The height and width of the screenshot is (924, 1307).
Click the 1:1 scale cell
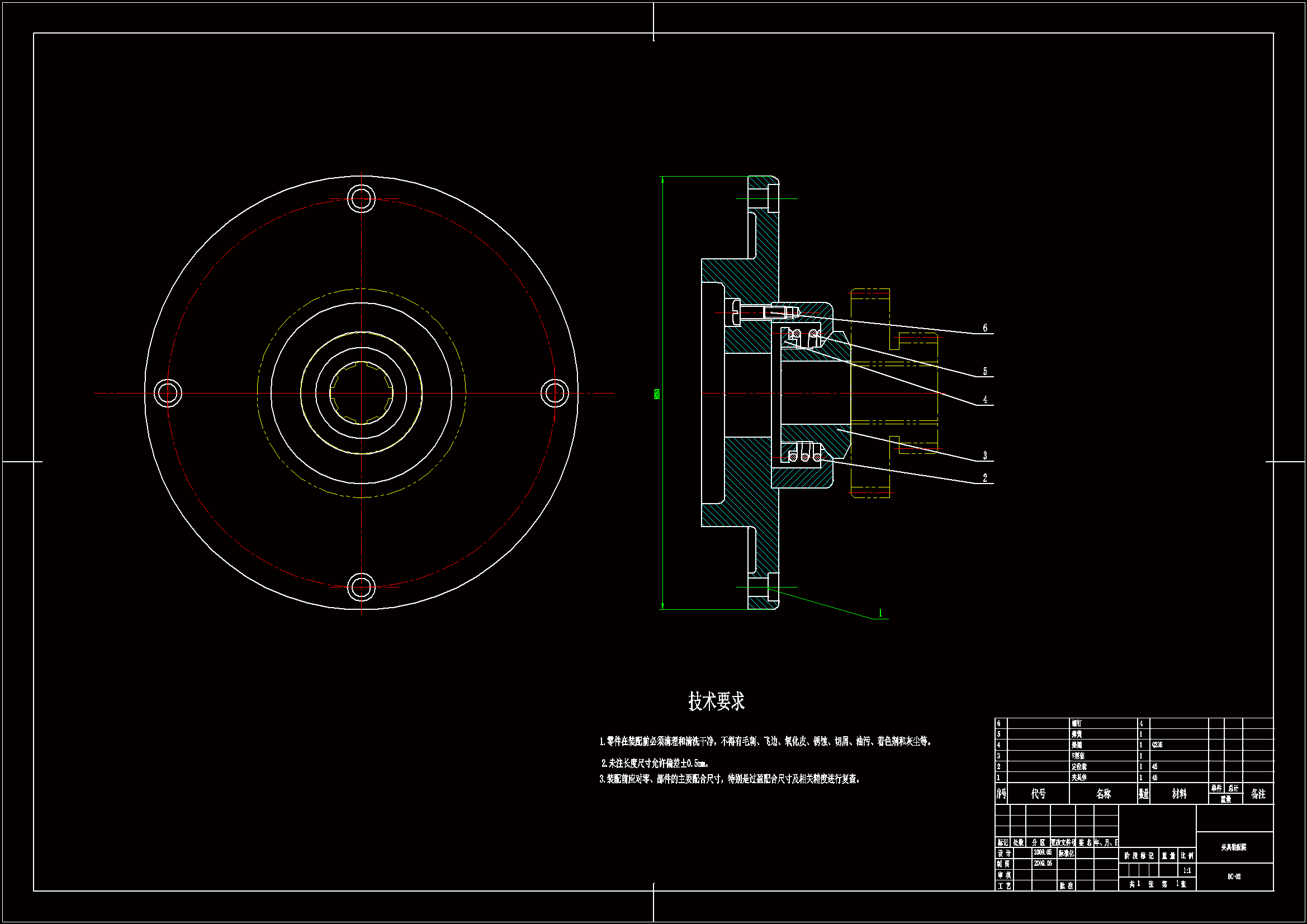[x=1187, y=870]
